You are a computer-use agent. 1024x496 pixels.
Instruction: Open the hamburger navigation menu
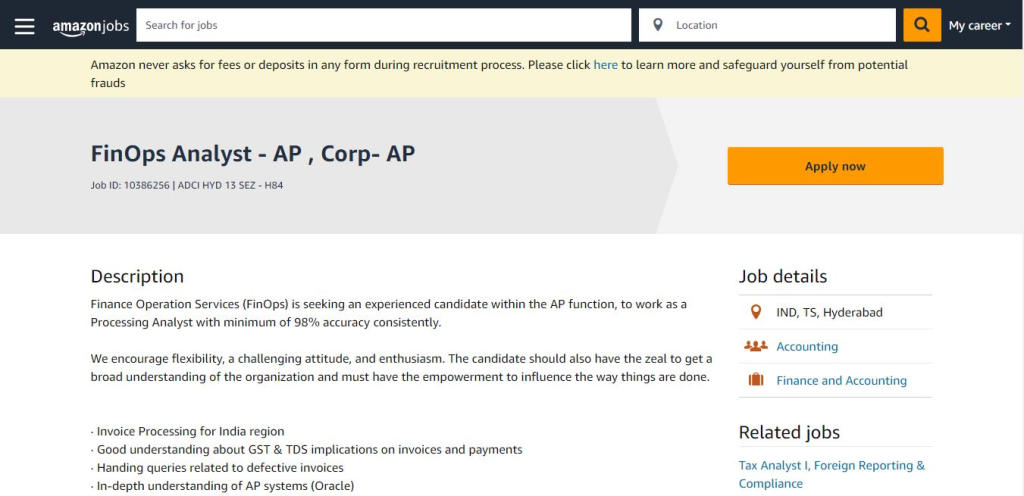coord(25,25)
